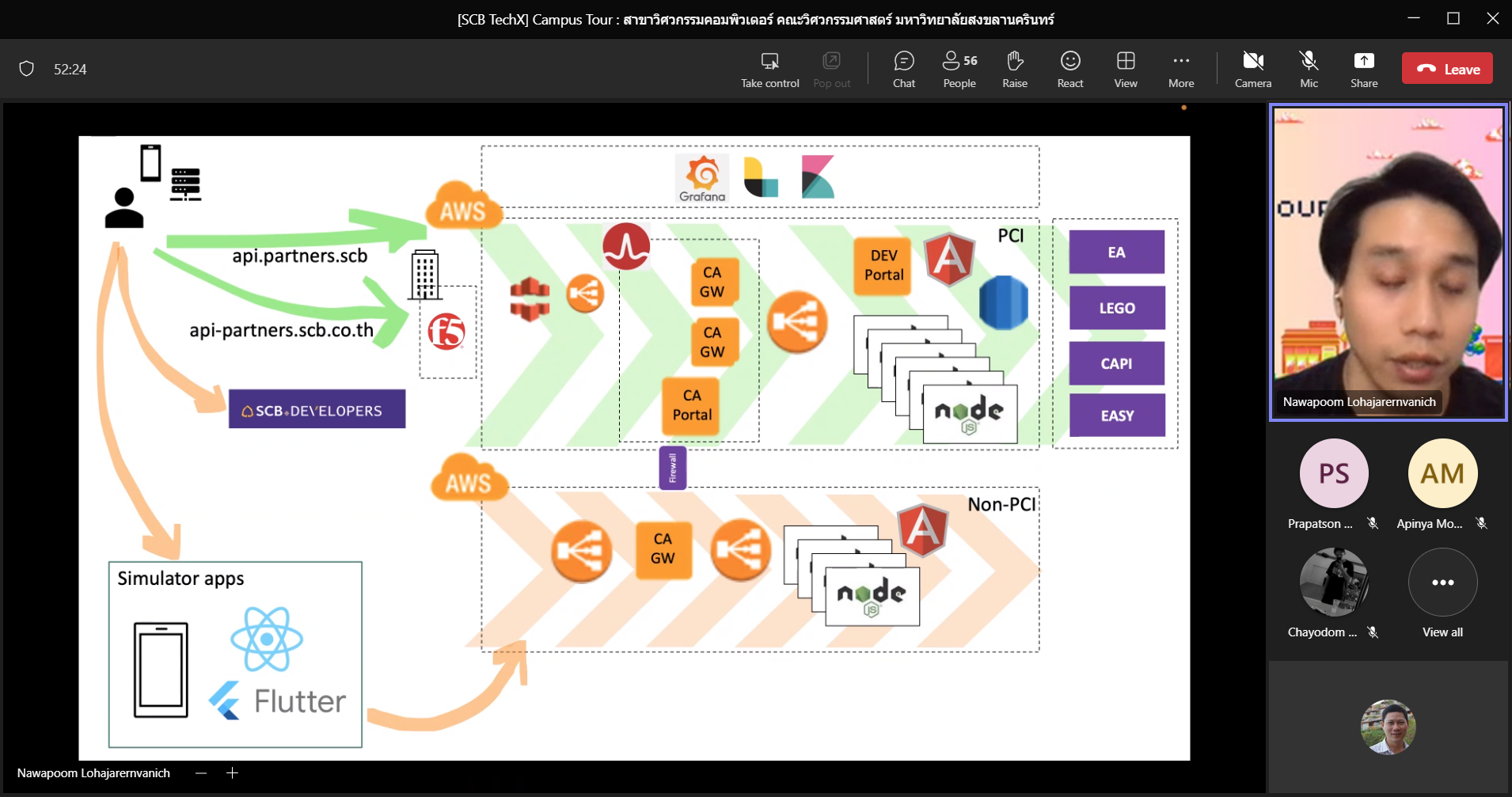The image size is (1512, 797).
Task: Unmute the Mic
Action: pos(1309,70)
